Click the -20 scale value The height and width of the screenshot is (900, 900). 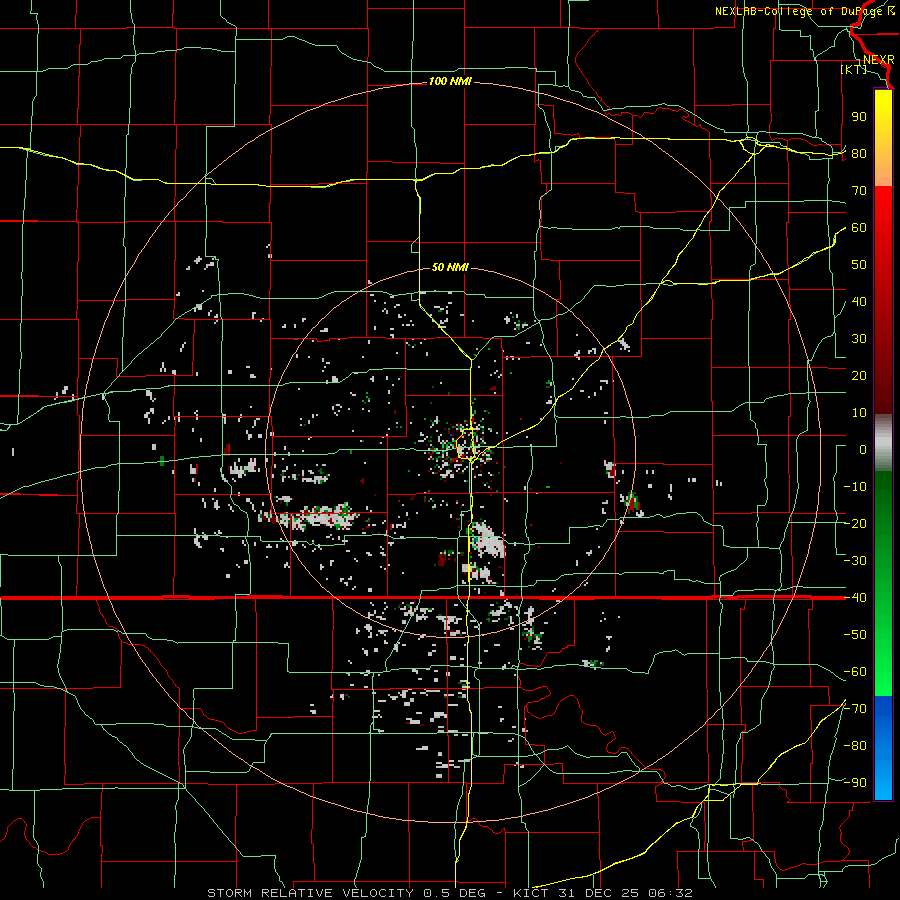pyautogui.click(x=855, y=524)
